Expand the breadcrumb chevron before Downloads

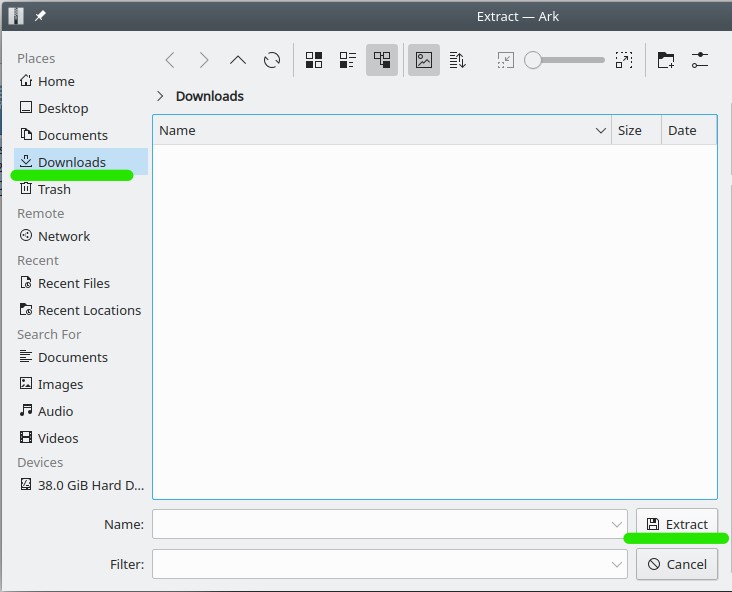point(160,96)
